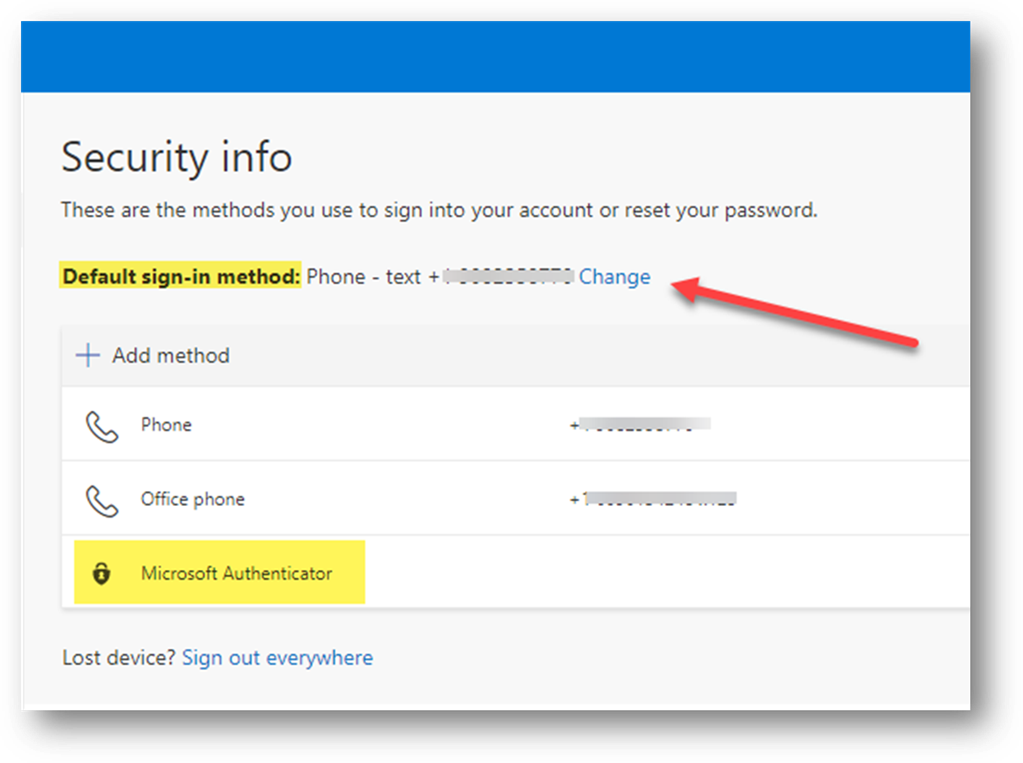Click the highlighted Default sign-in method label
Viewport: 1023px width, 763px height.
tap(181, 276)
